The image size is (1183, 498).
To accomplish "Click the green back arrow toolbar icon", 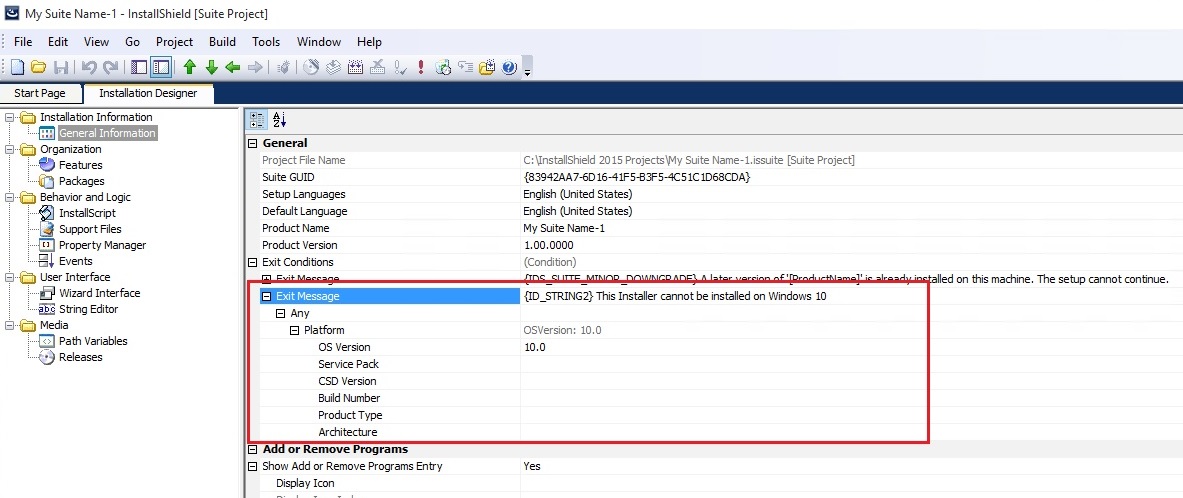I will (x=233, y=67).
